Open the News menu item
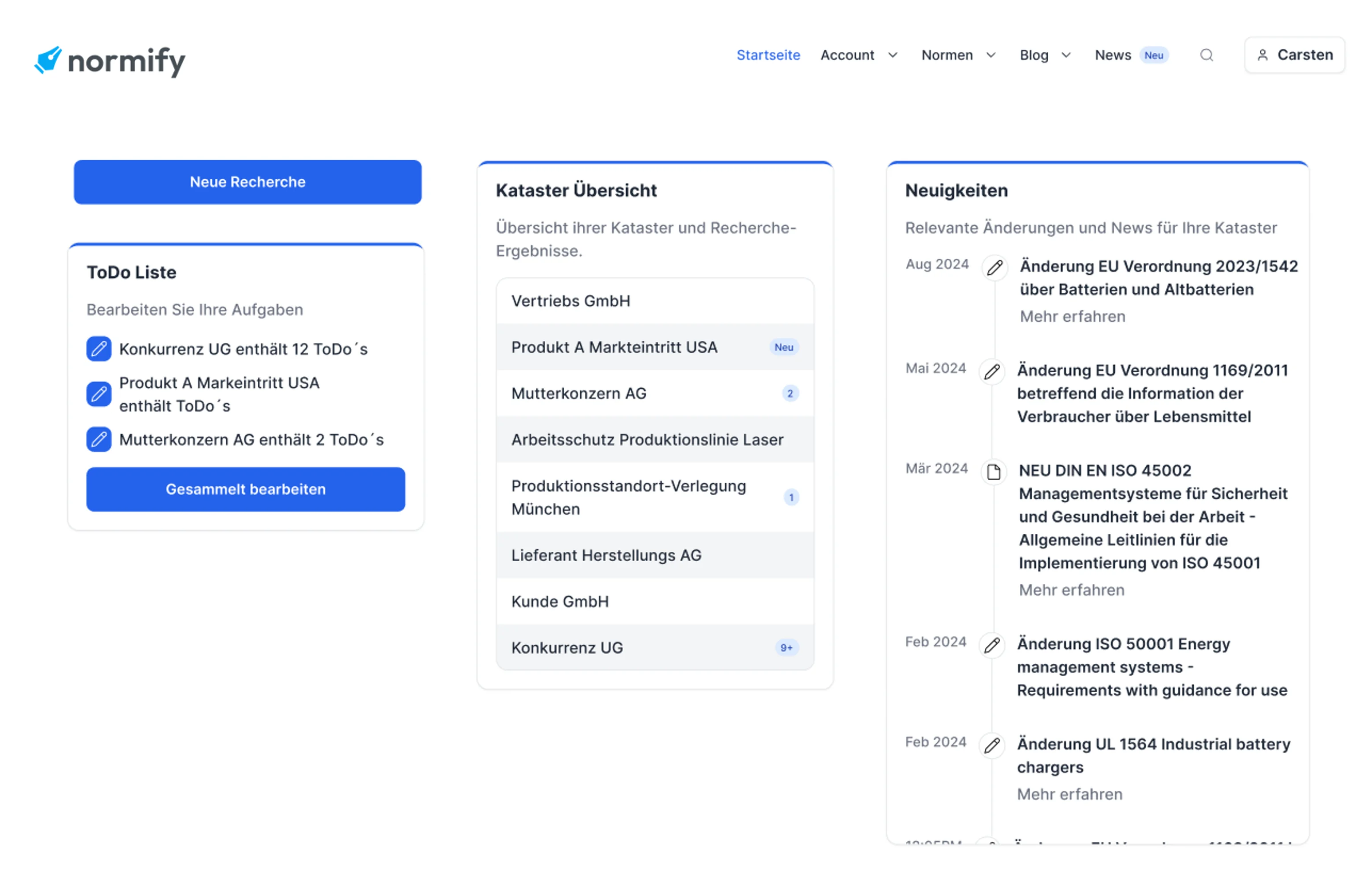 tap(1113, 55)
